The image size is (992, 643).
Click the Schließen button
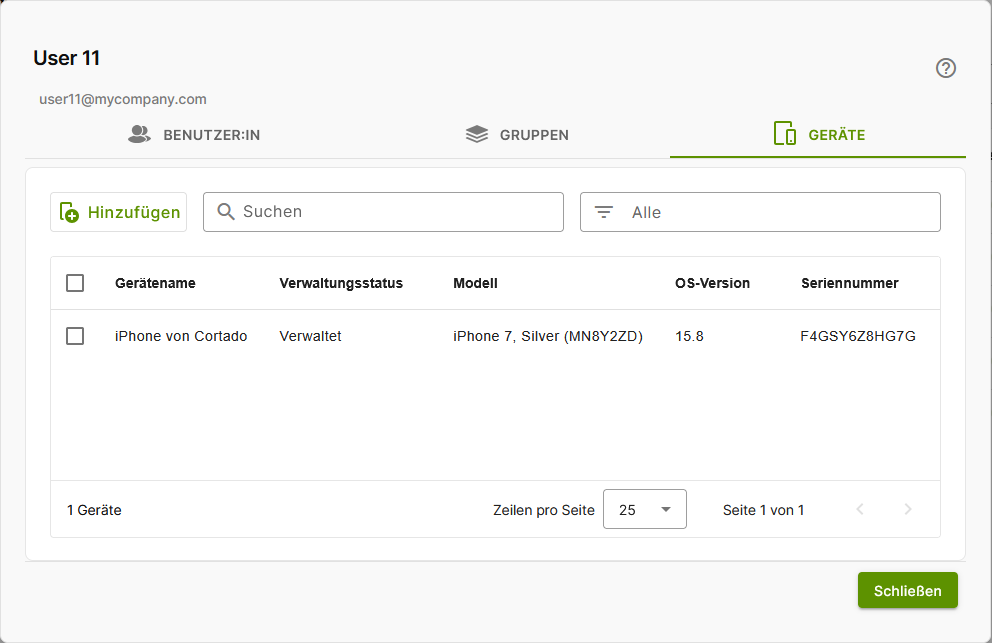(907, 590)
